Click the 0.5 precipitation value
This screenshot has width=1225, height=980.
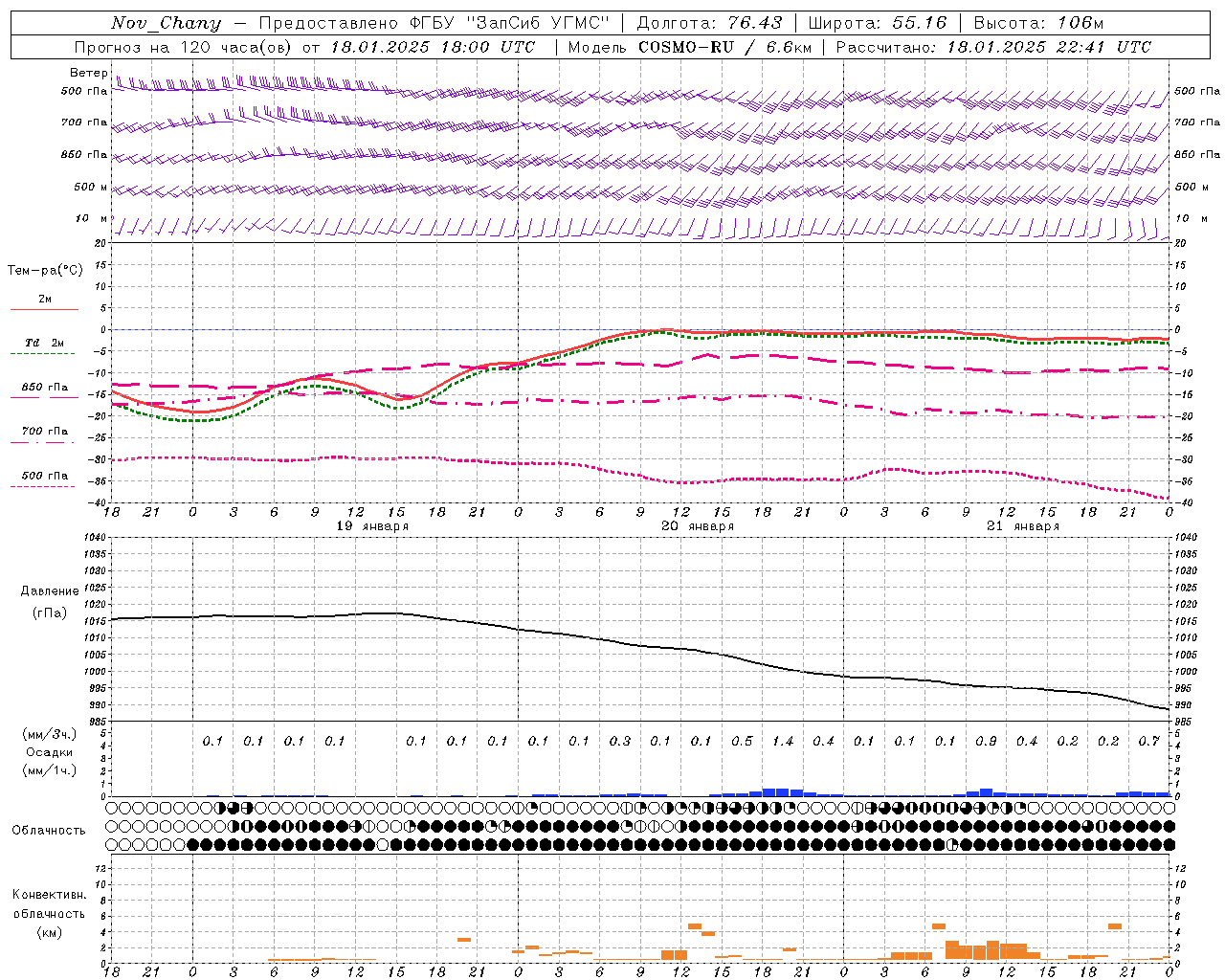pos(742,741)
